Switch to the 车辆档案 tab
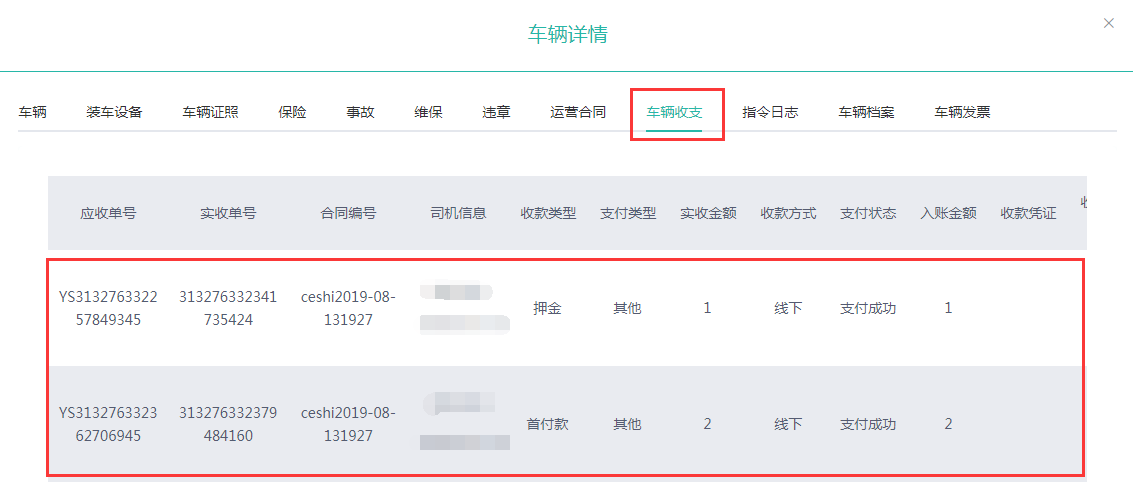 click(x=866, y=112)
